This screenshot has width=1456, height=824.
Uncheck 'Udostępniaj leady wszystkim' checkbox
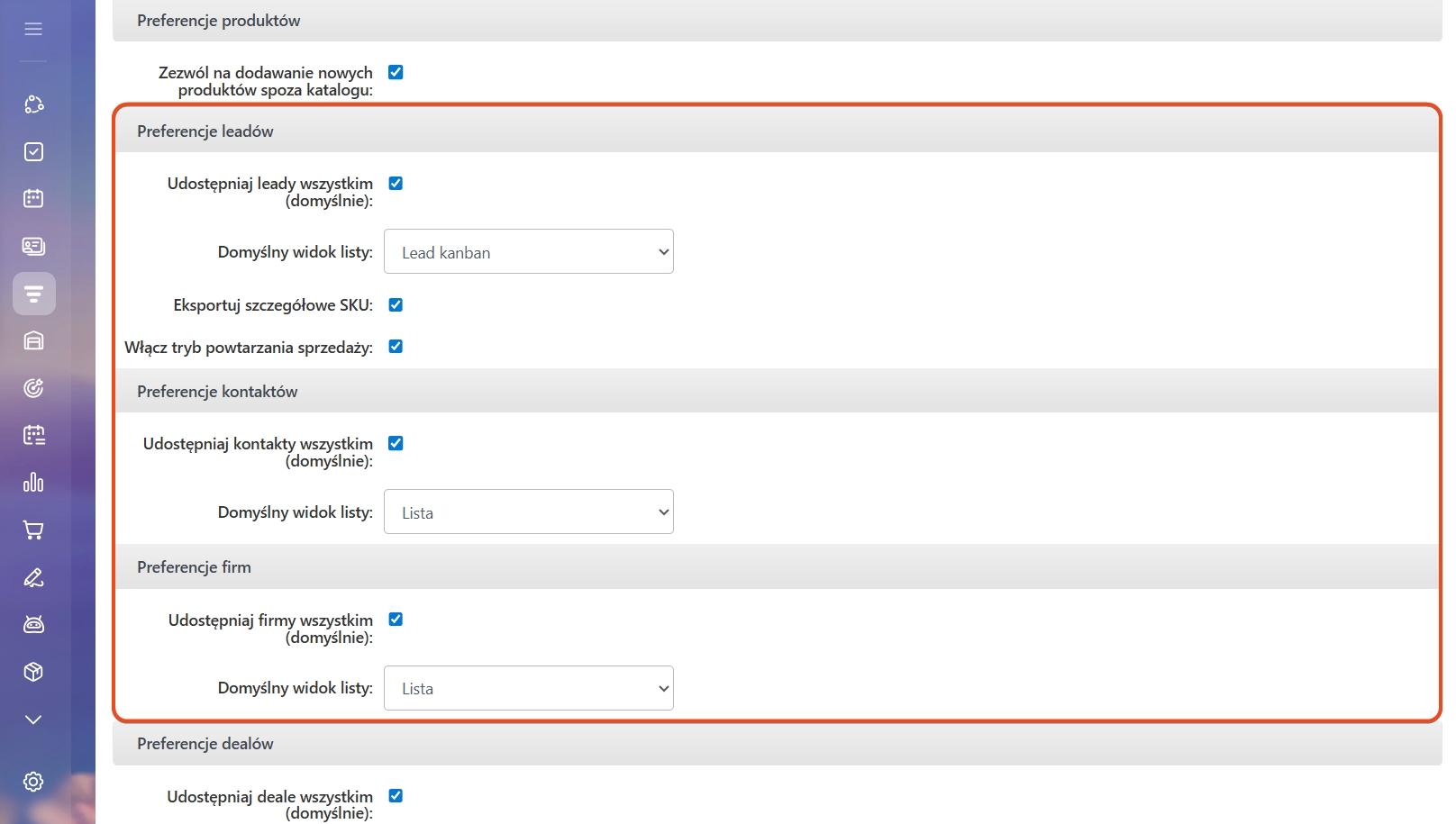[x=396, y=184]
